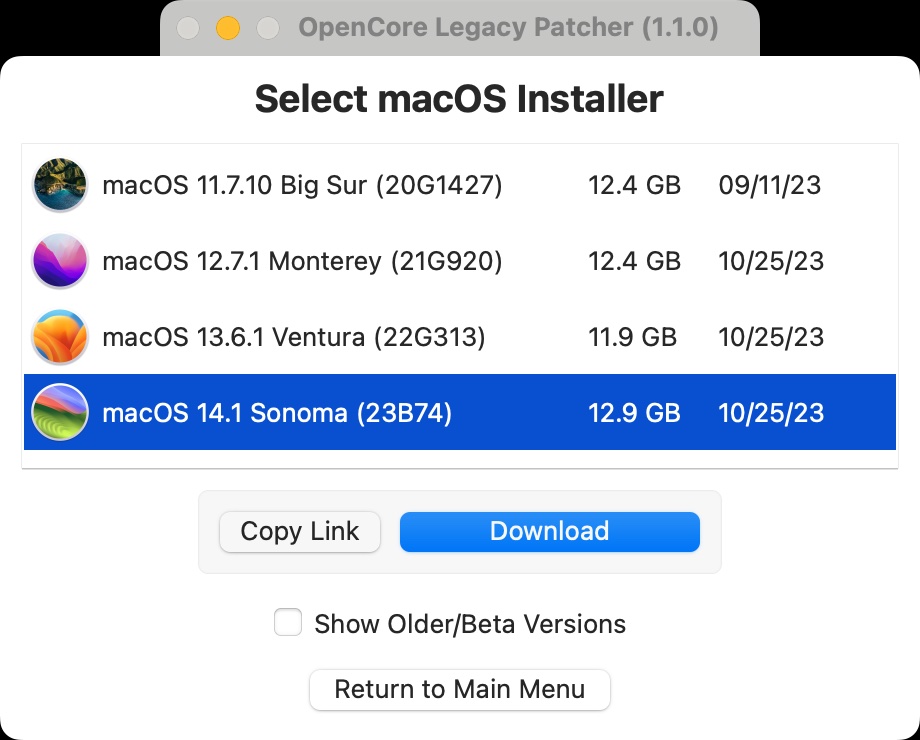920x740 pixels.
Task: Click the Ventura installer icon
Action: 60,337
